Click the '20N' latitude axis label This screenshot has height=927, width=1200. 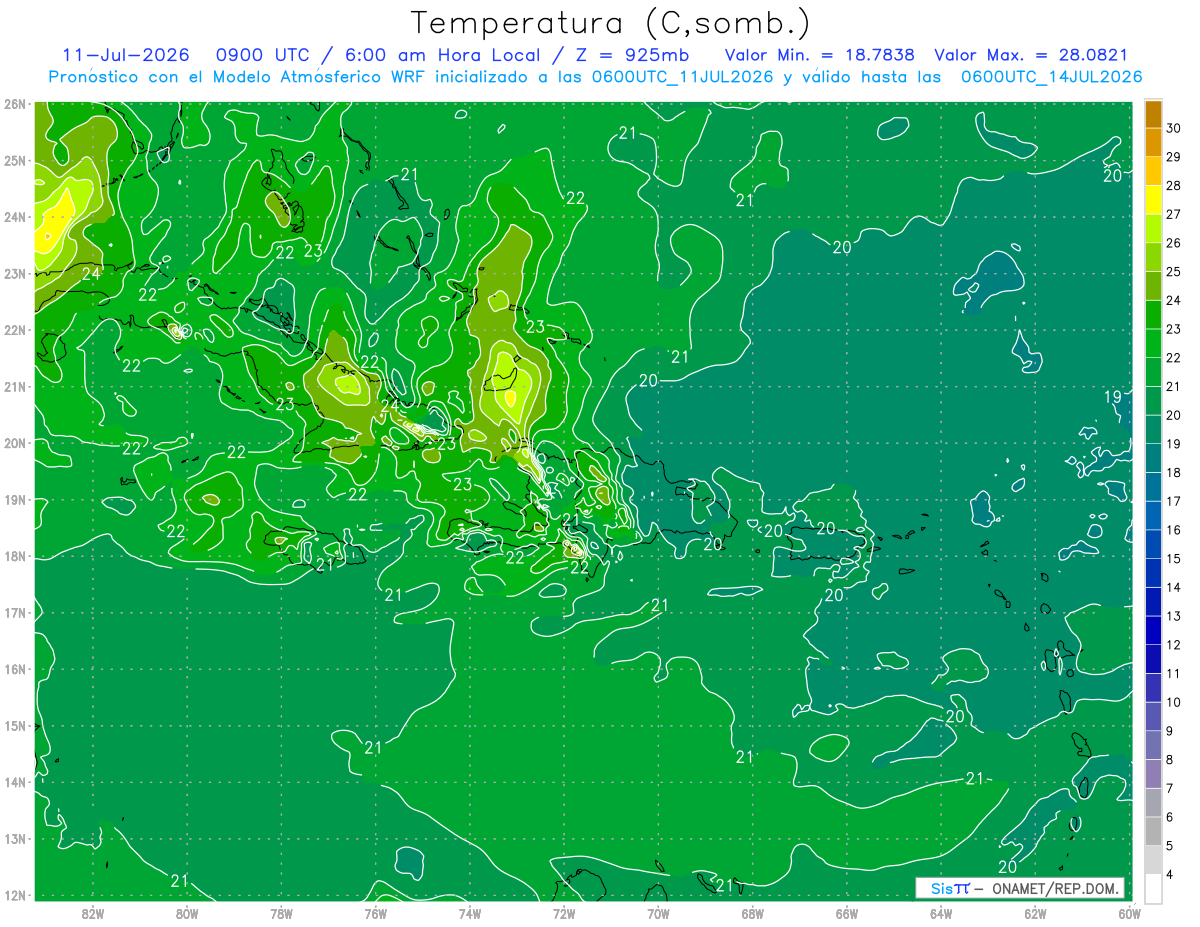pyautogui.click(x=15, y=443)
